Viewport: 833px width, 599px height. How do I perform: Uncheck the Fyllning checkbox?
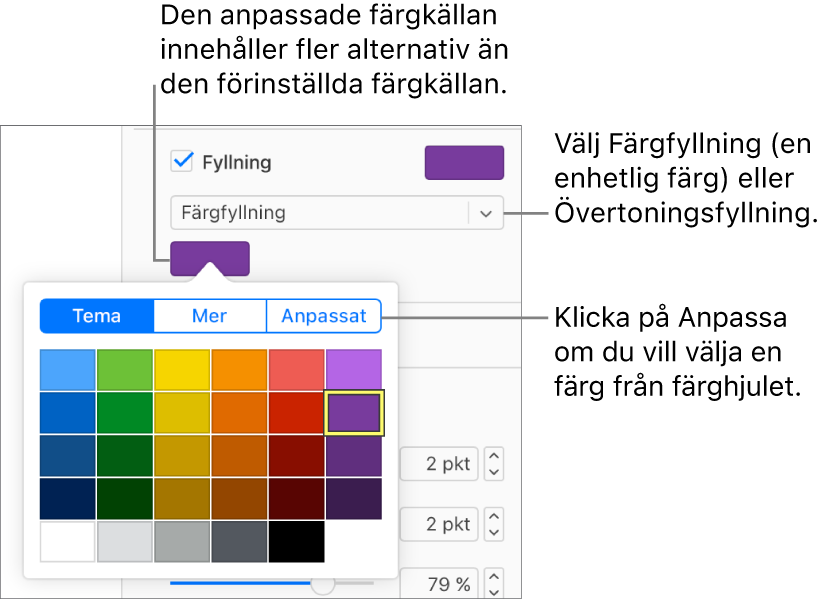click(x=182, y=161)
